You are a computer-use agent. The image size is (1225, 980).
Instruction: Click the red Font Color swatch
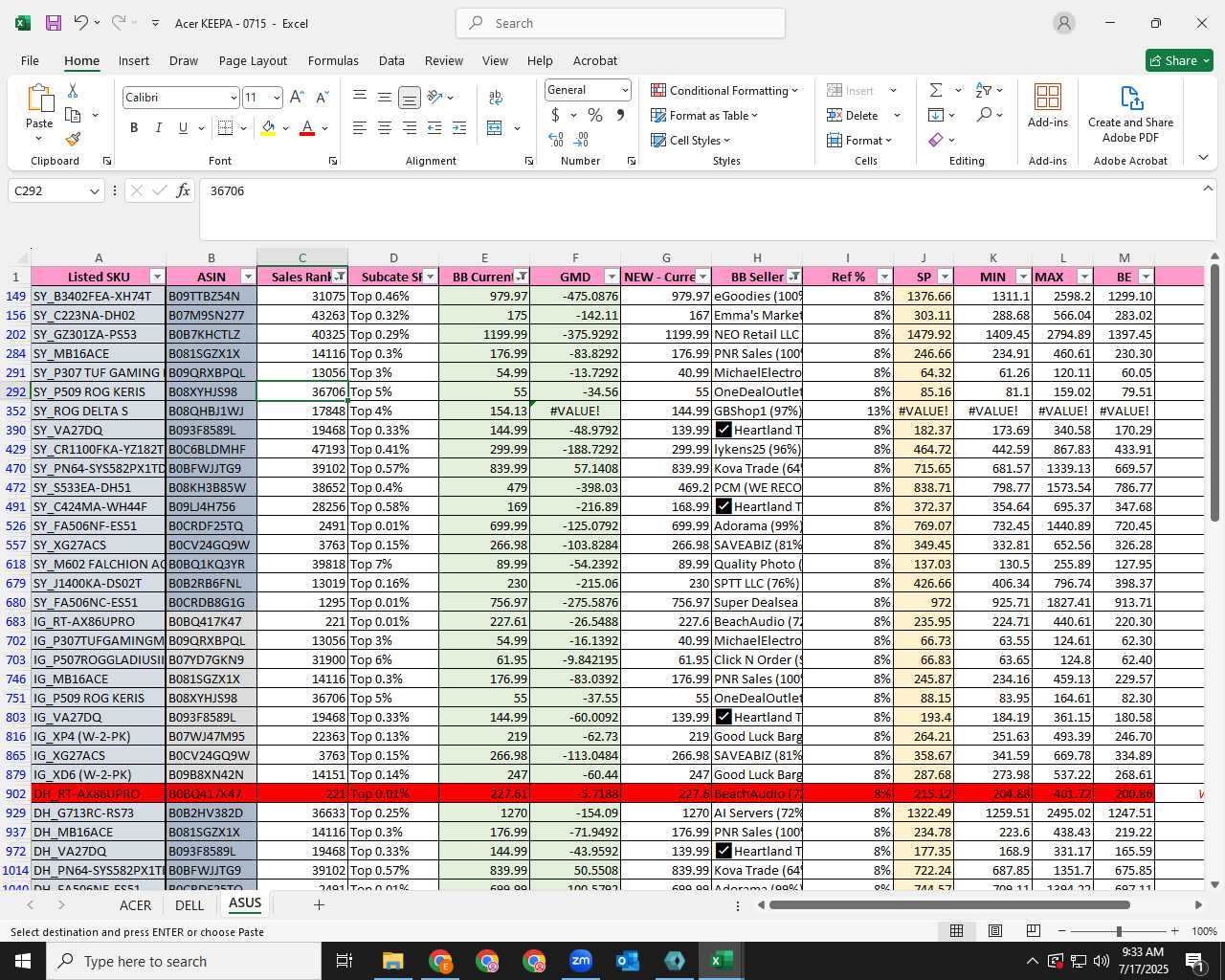point(307,128)
